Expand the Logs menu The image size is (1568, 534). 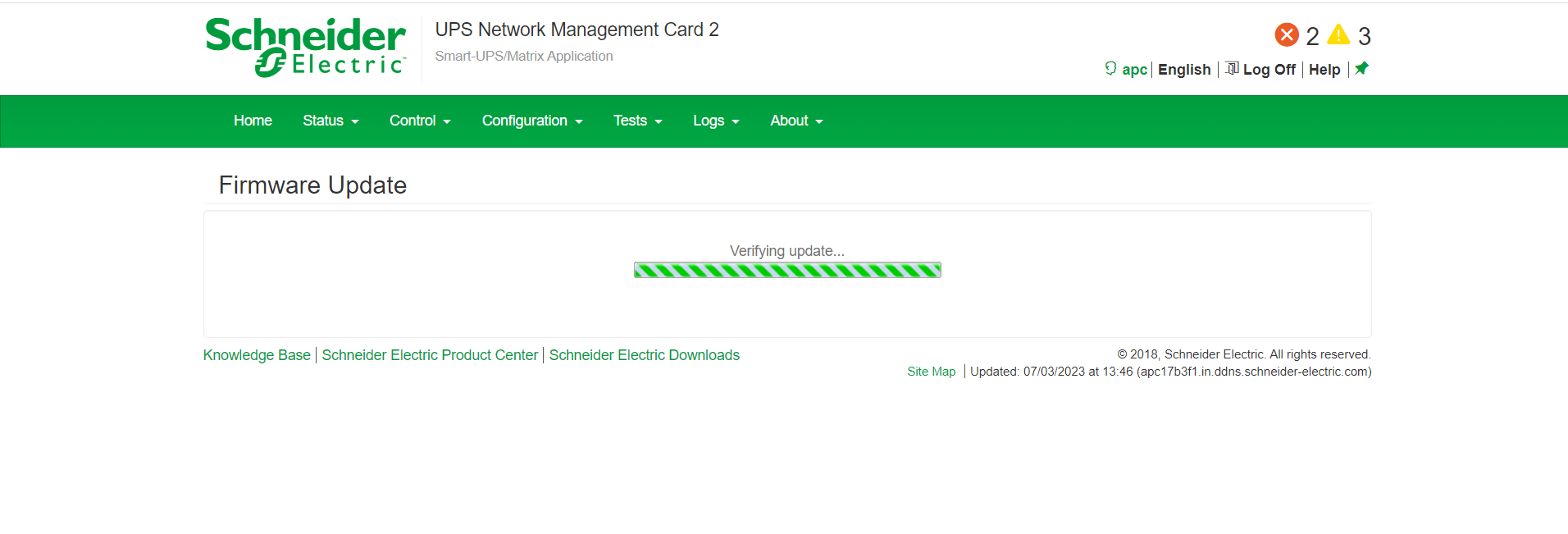pyautogui.click(x=716, y=121)
